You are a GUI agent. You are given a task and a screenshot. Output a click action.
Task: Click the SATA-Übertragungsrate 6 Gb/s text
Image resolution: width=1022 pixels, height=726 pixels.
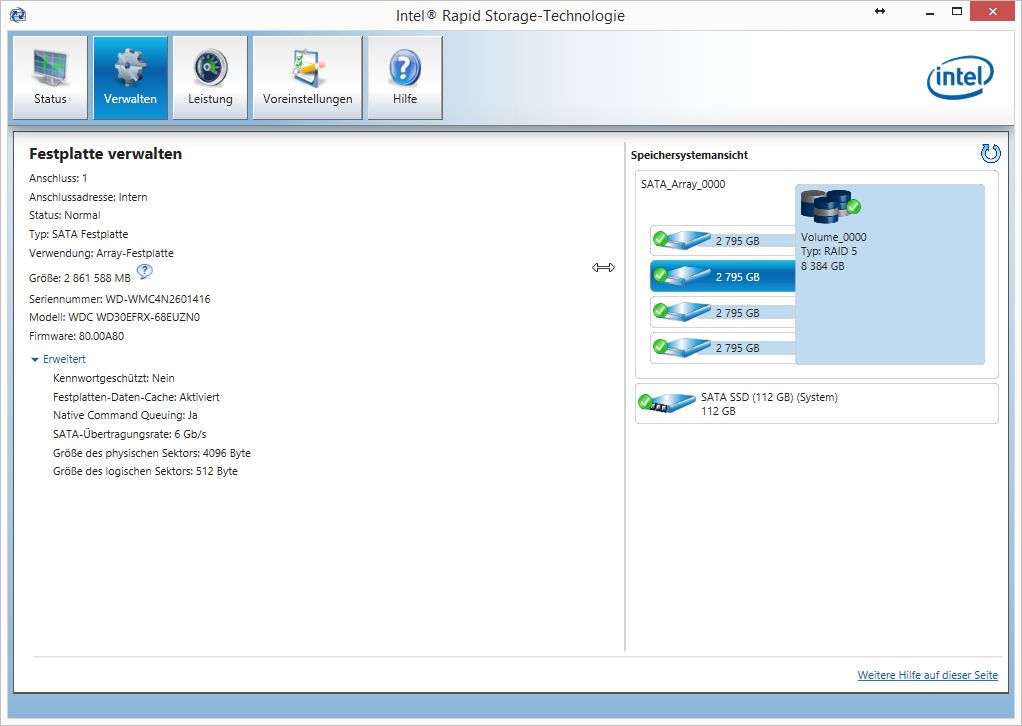(130, 434)
